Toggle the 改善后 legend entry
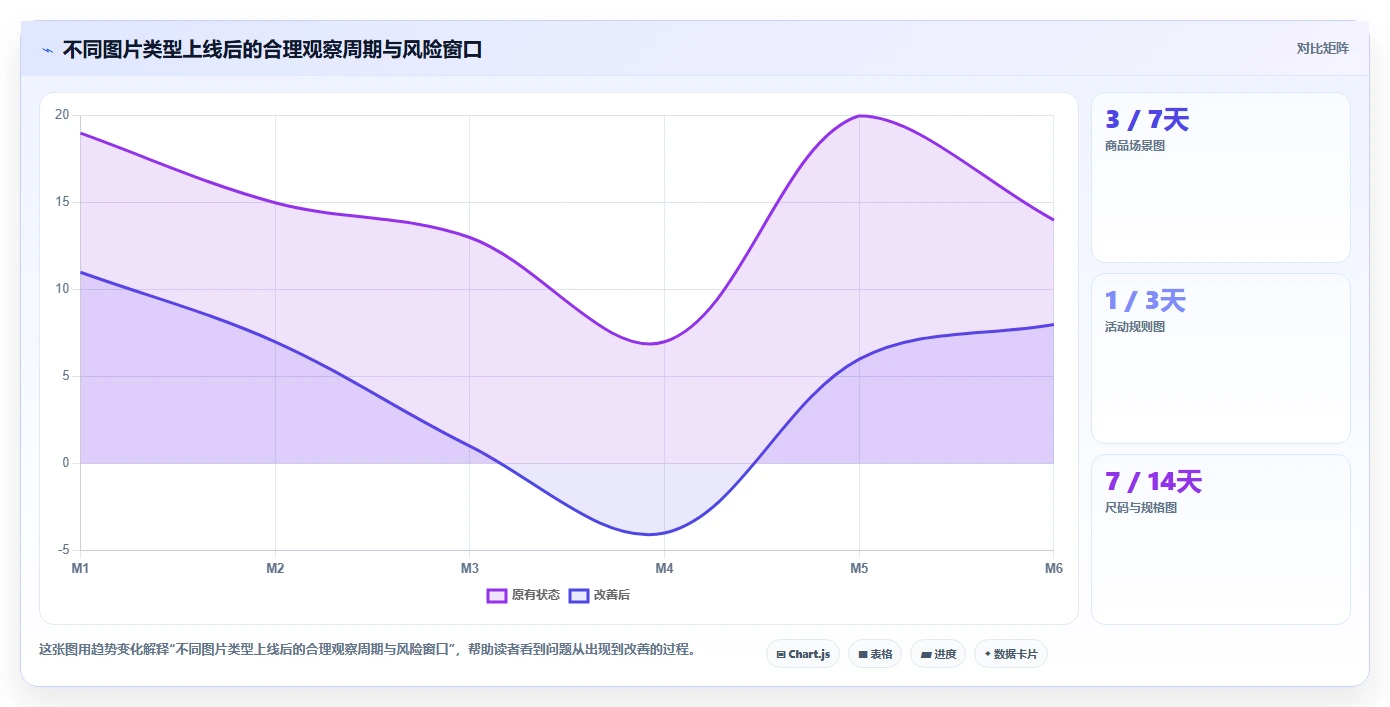This screenshot has width=1390, height=707. pyautogui.click(x=599, y=595)
